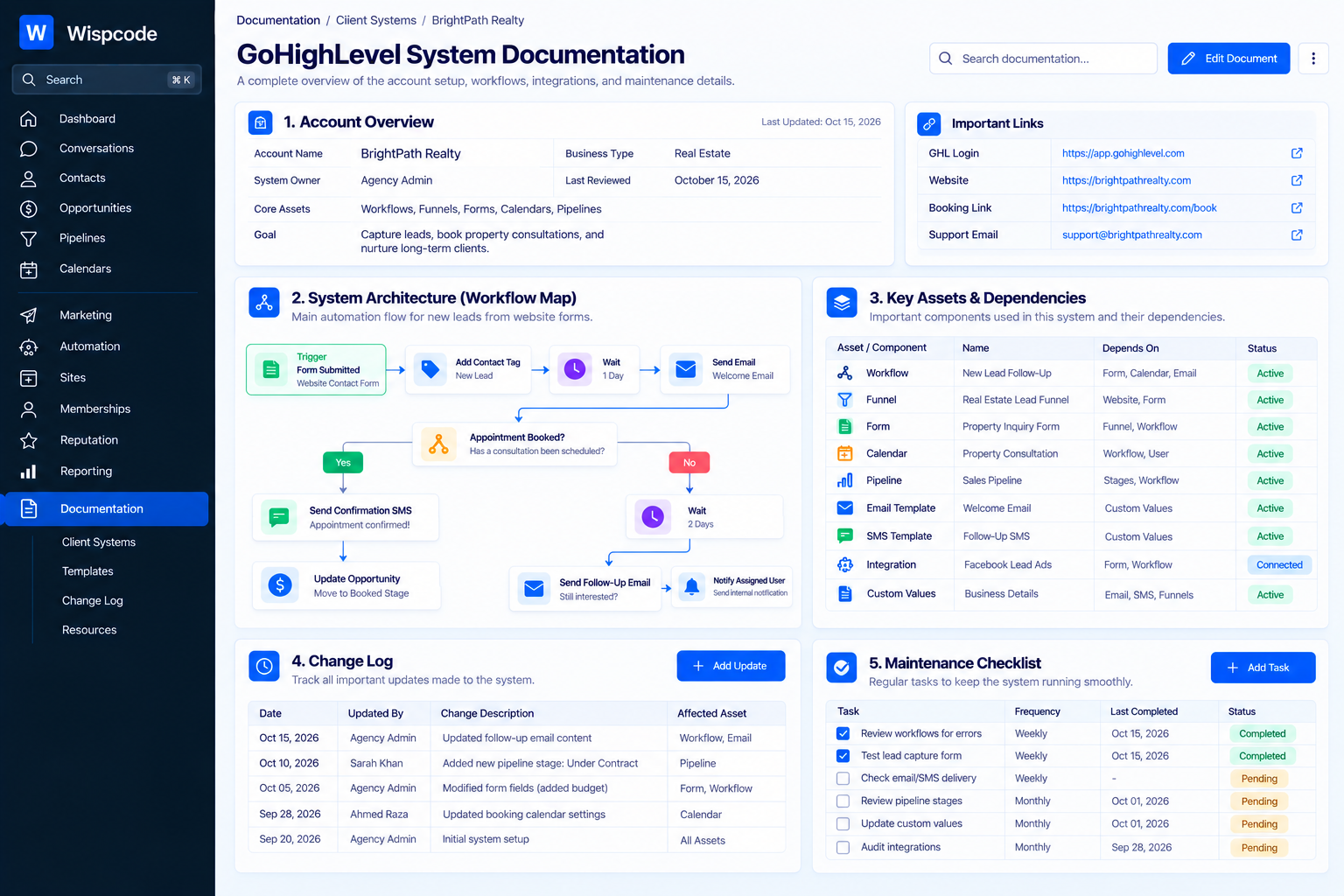
Task: Click in the Search documentation field
Action: (x=1043, y=59)
